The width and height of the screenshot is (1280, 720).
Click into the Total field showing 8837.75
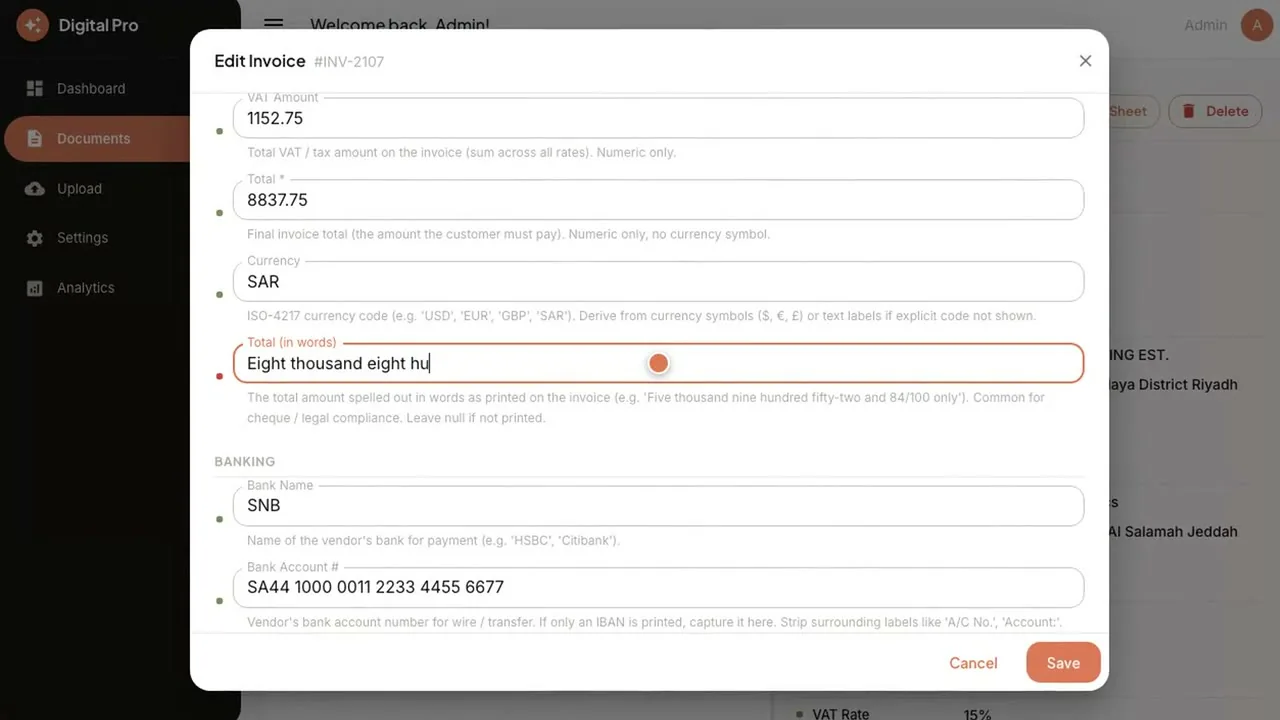[x=658, y=200]
